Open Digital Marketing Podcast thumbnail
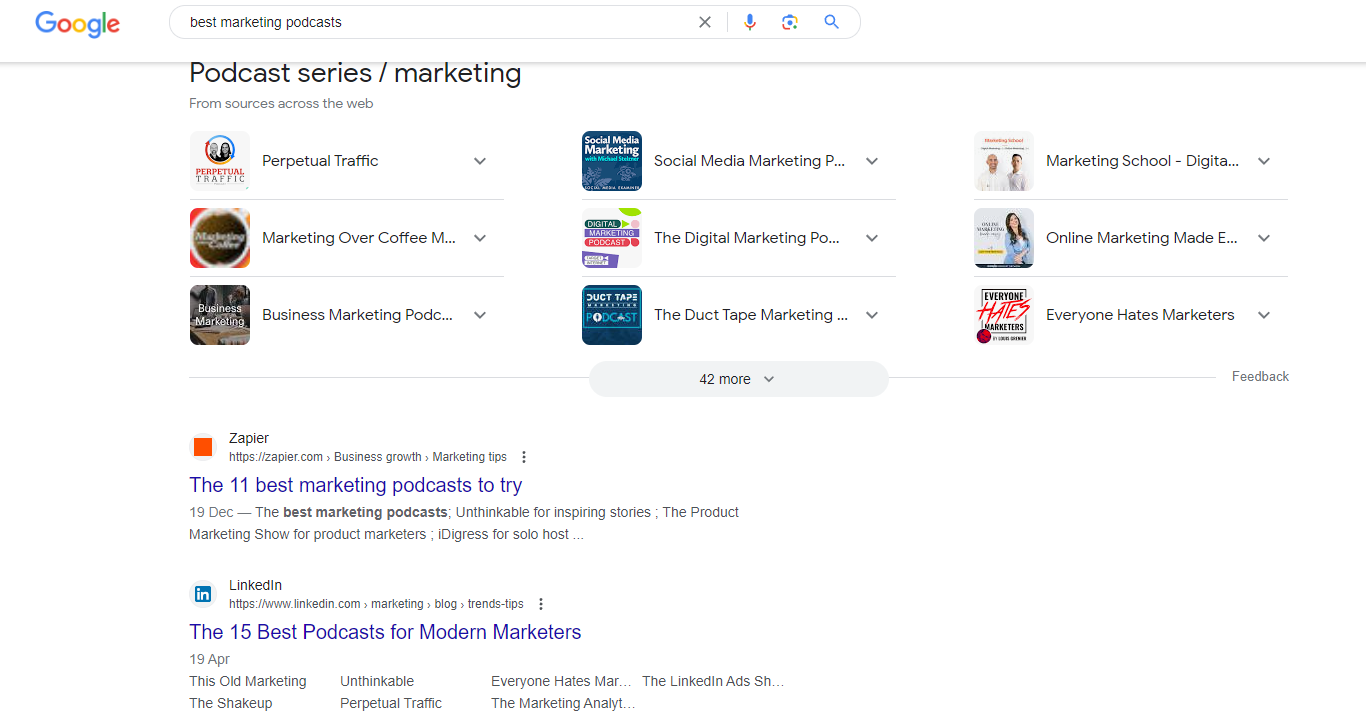Screen dimensions: 1366x722 point(612,238)
